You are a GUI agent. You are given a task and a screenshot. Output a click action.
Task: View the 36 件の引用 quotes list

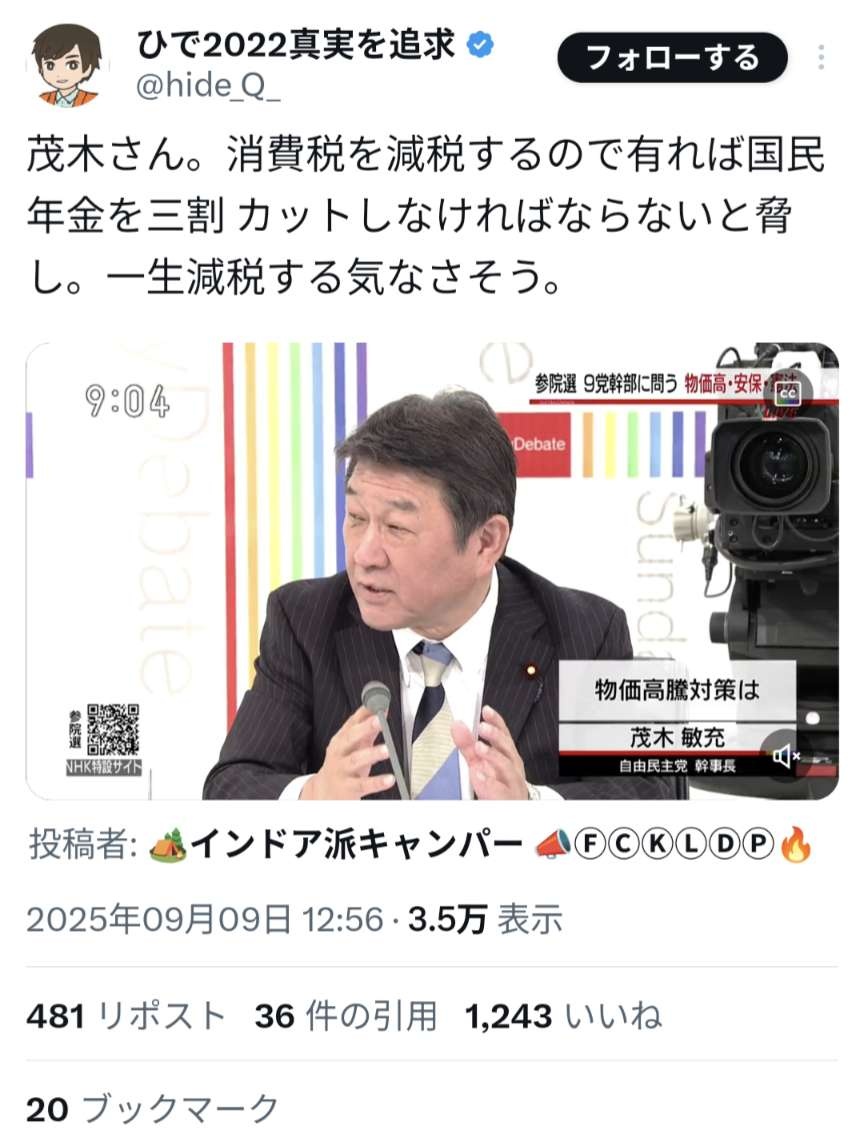click(x=346, y=1015)
